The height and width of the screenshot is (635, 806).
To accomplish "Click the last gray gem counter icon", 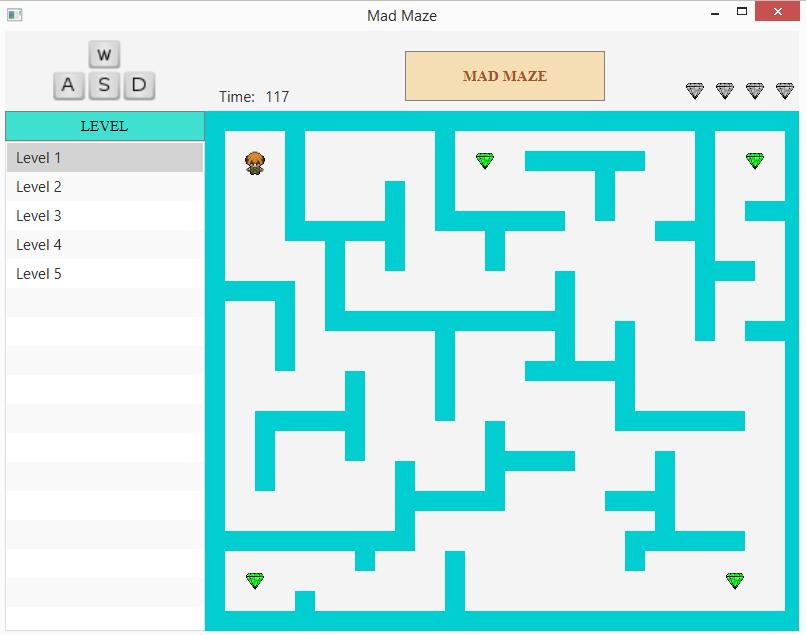I will [x=784, y=90].
